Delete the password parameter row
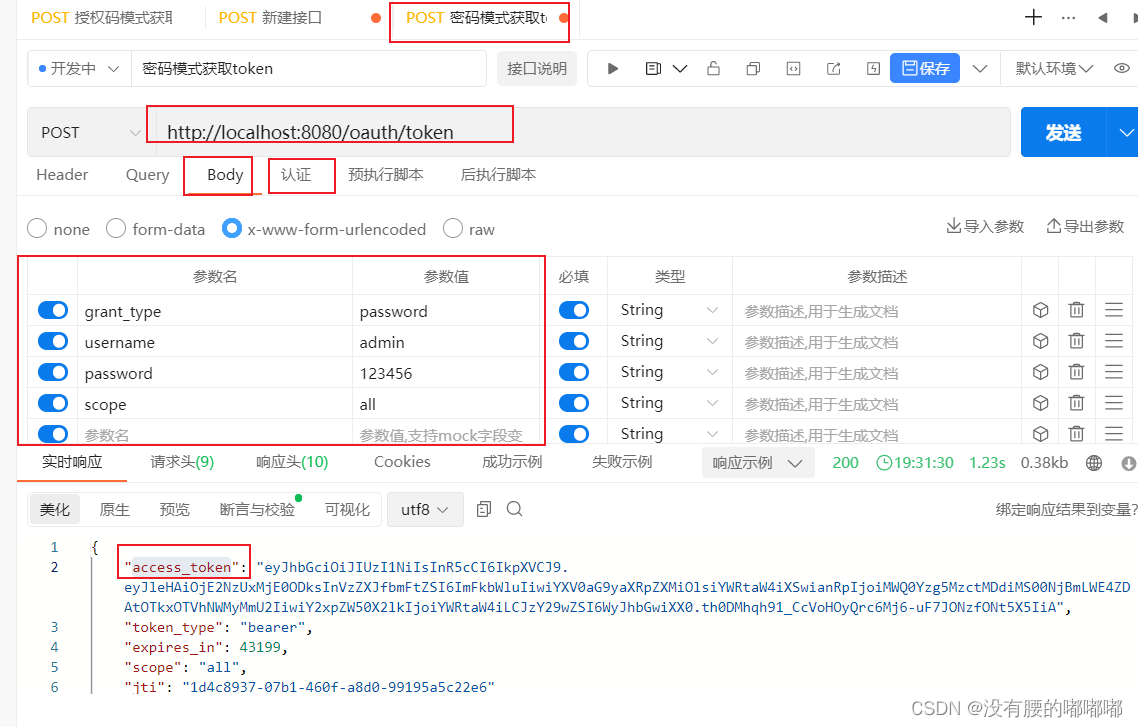This screenshot has width=1138, height=727. [x=1076, y=372]
